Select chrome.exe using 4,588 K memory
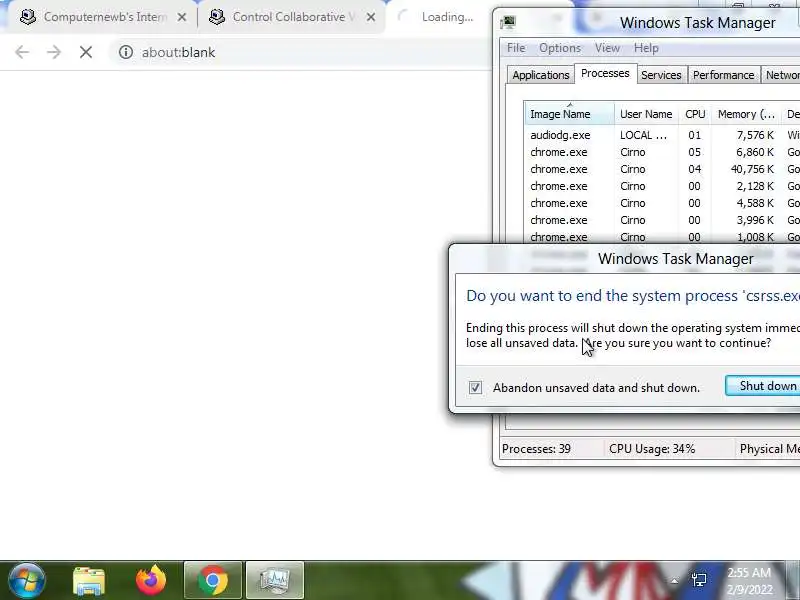 click(x=662, y=203)
